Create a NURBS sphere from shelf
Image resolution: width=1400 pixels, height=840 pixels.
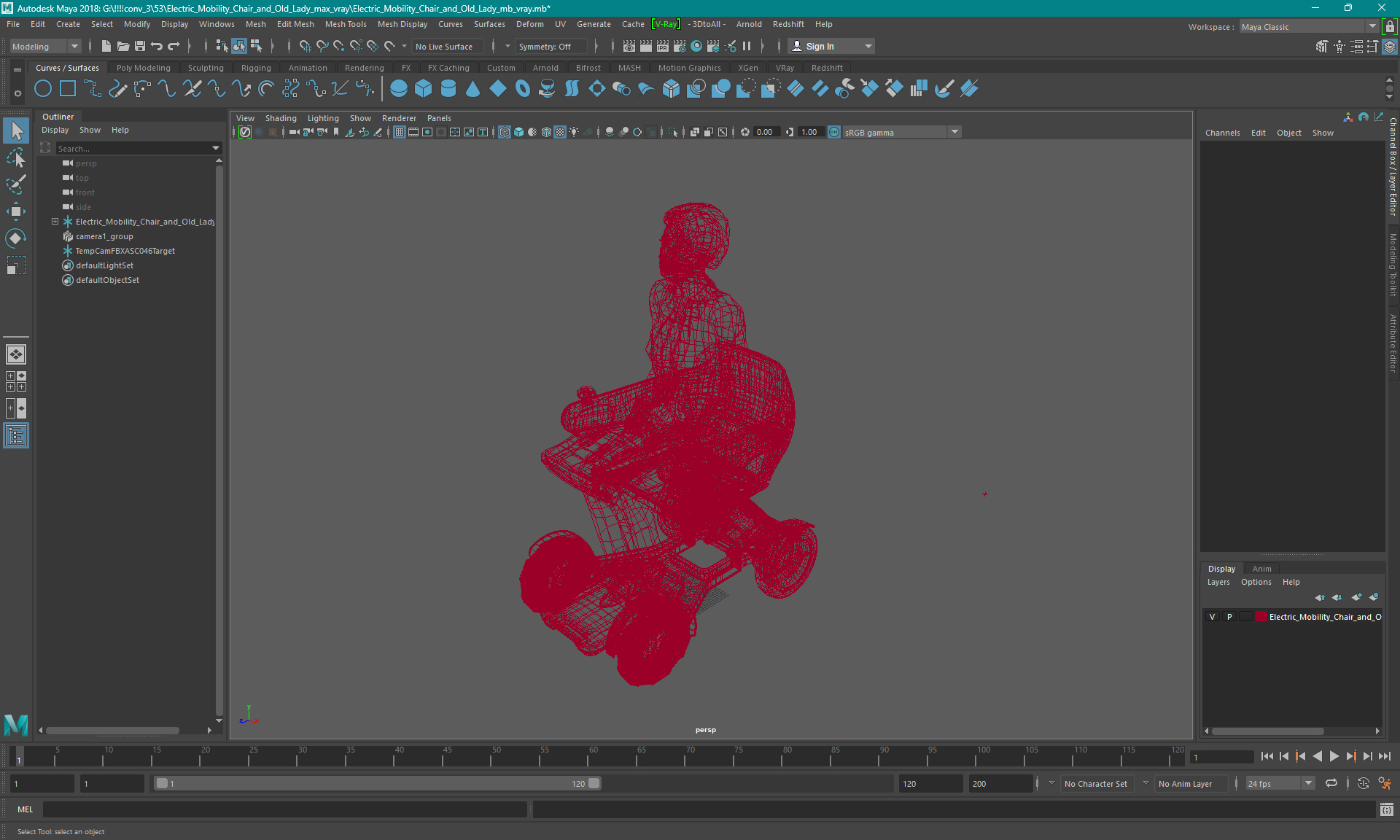[x=399, y=89]
